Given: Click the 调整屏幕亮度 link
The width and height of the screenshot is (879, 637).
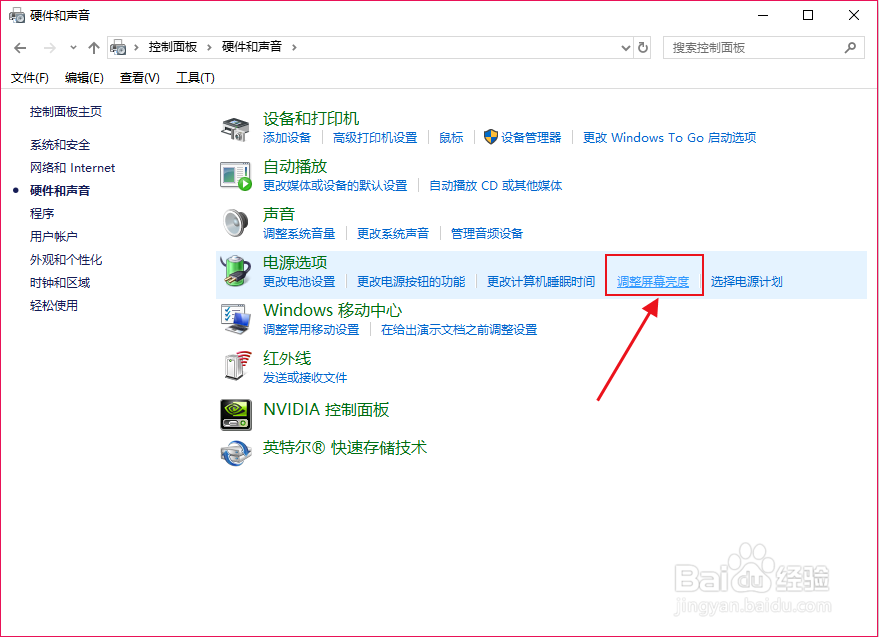Looking at the screenshot, I should coord(654,281).
